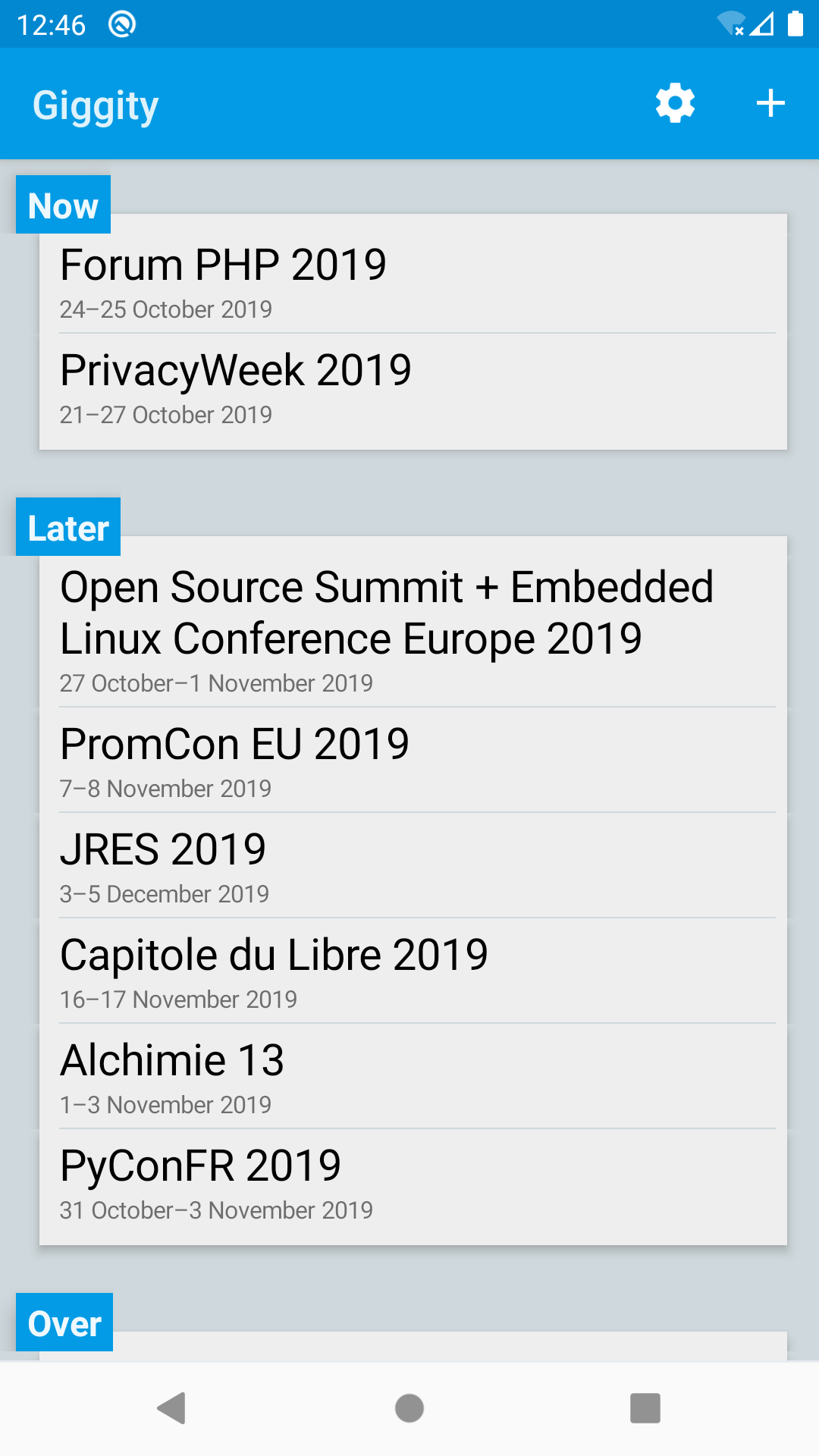The height and width of the screenshot is (1456, 819).
Task: Tap the Now section header
Action: click(x=64, y=205)
